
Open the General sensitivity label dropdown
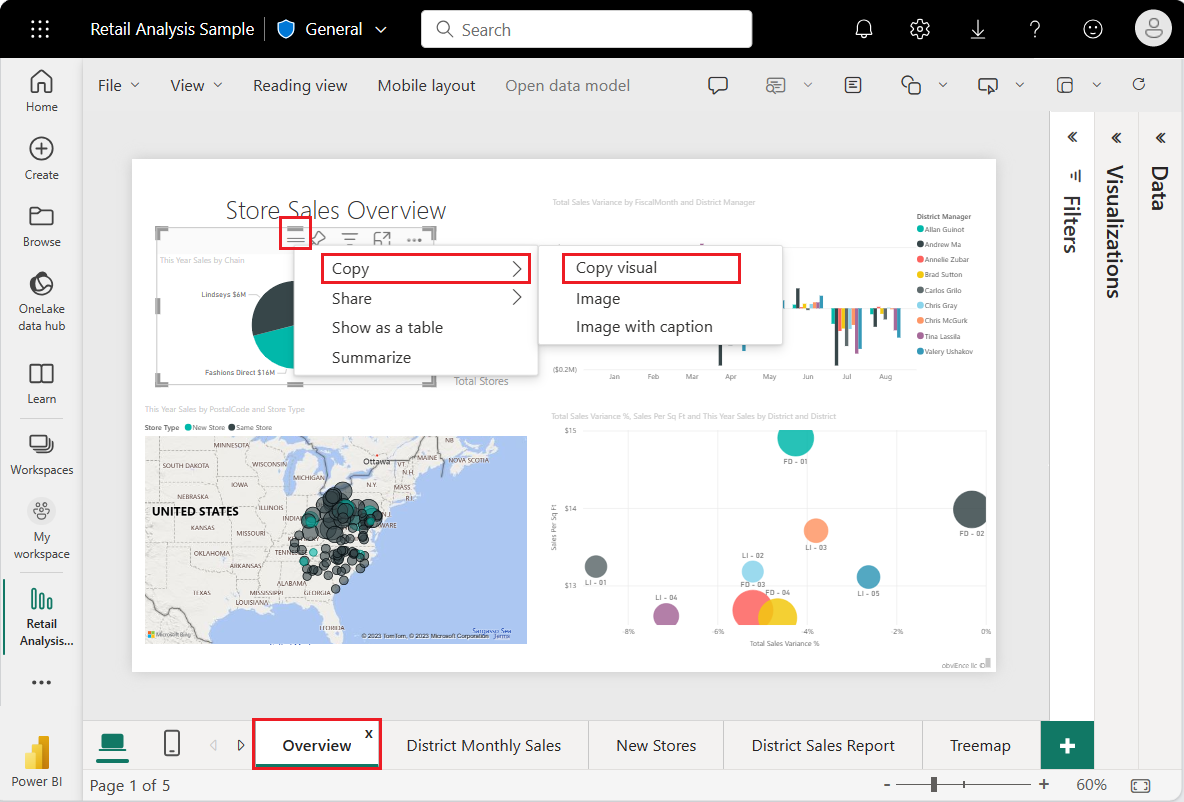click(x=333, y=29)
